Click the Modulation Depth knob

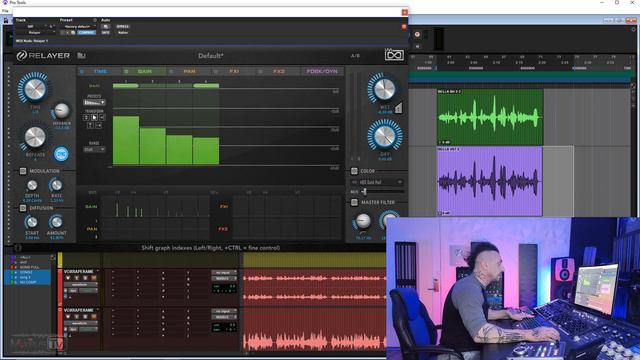point(32,185)
